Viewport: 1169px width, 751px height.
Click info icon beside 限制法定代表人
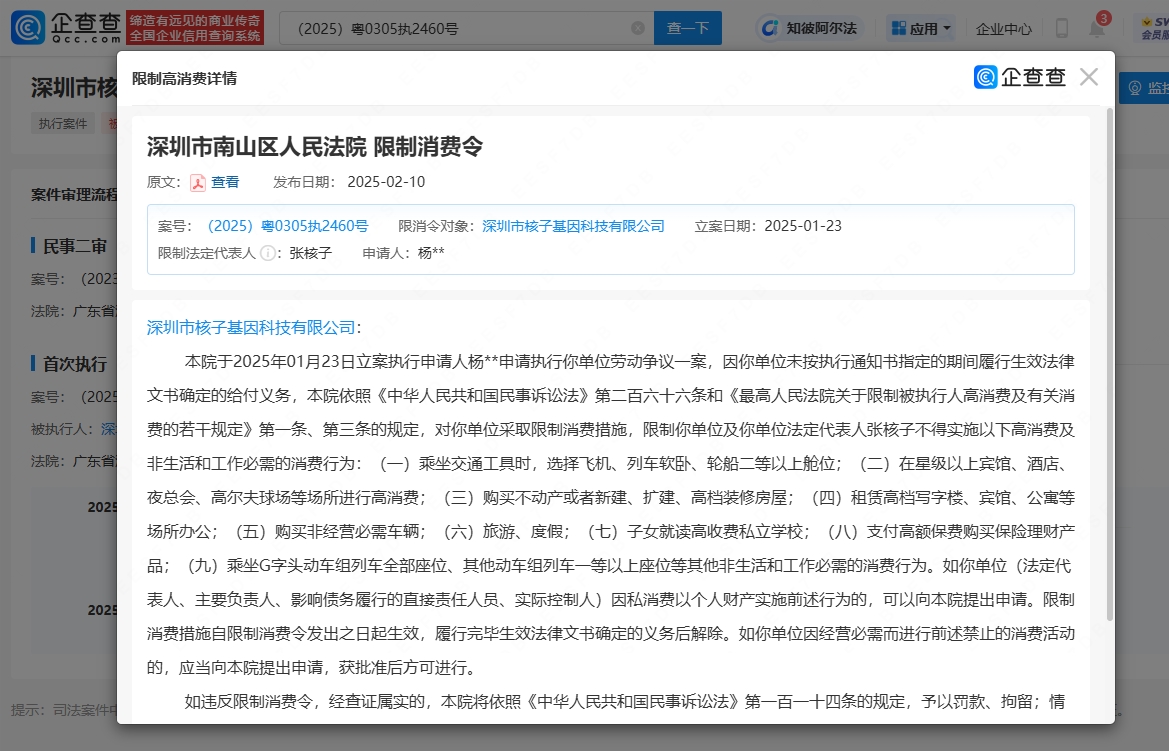[267, 254]
